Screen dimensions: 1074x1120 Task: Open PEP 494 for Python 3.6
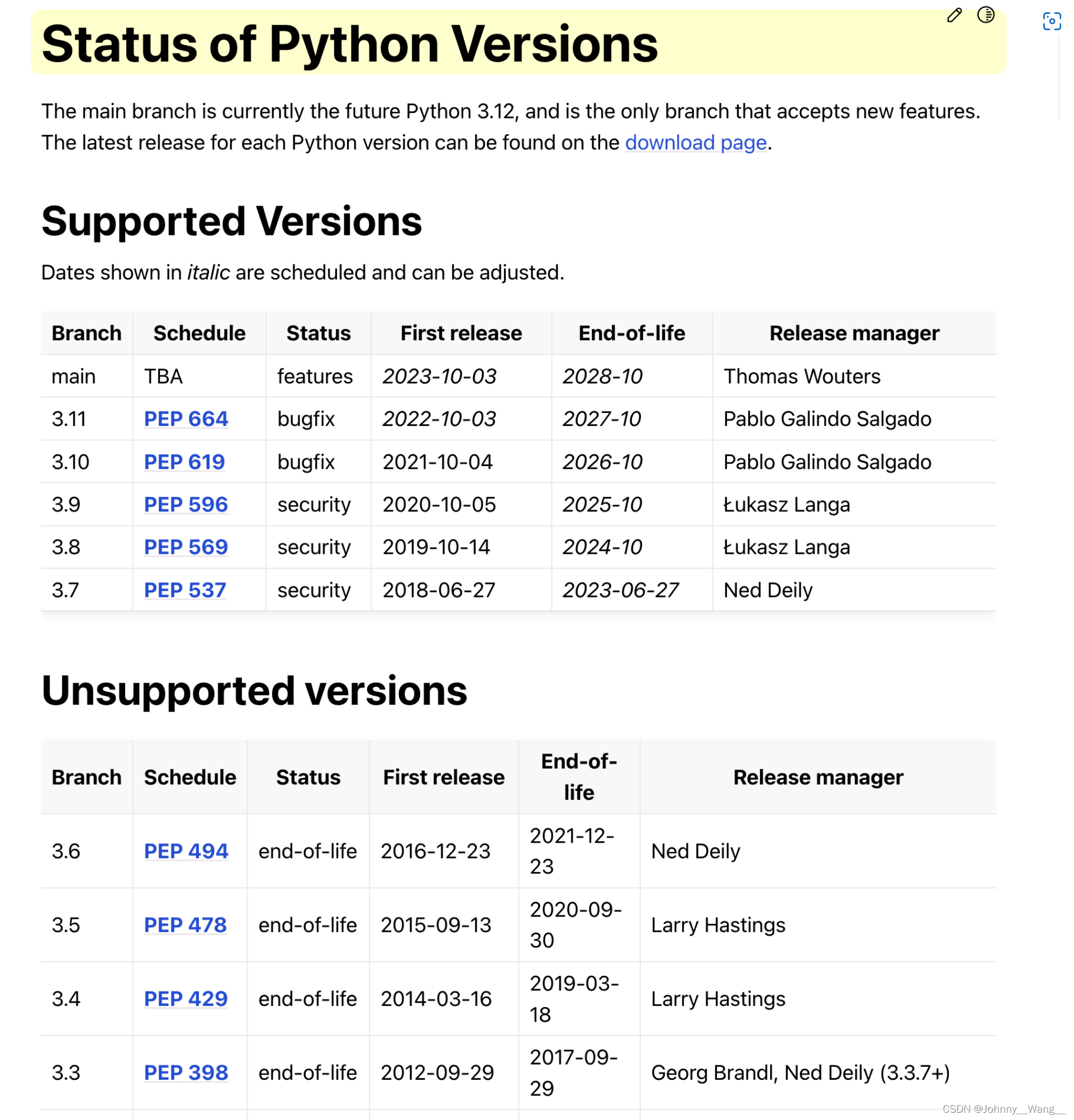click(185, 851)
